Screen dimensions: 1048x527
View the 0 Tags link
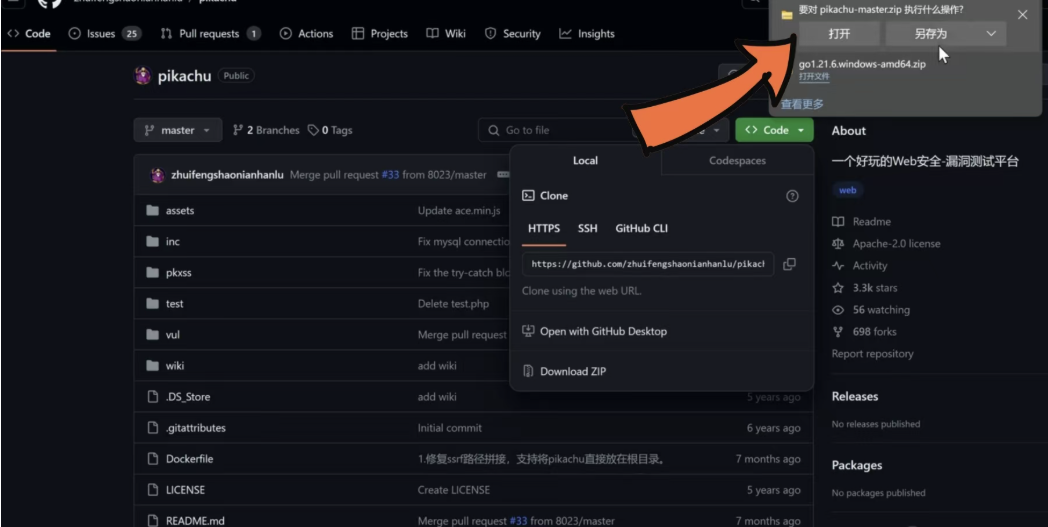(330, 130)
